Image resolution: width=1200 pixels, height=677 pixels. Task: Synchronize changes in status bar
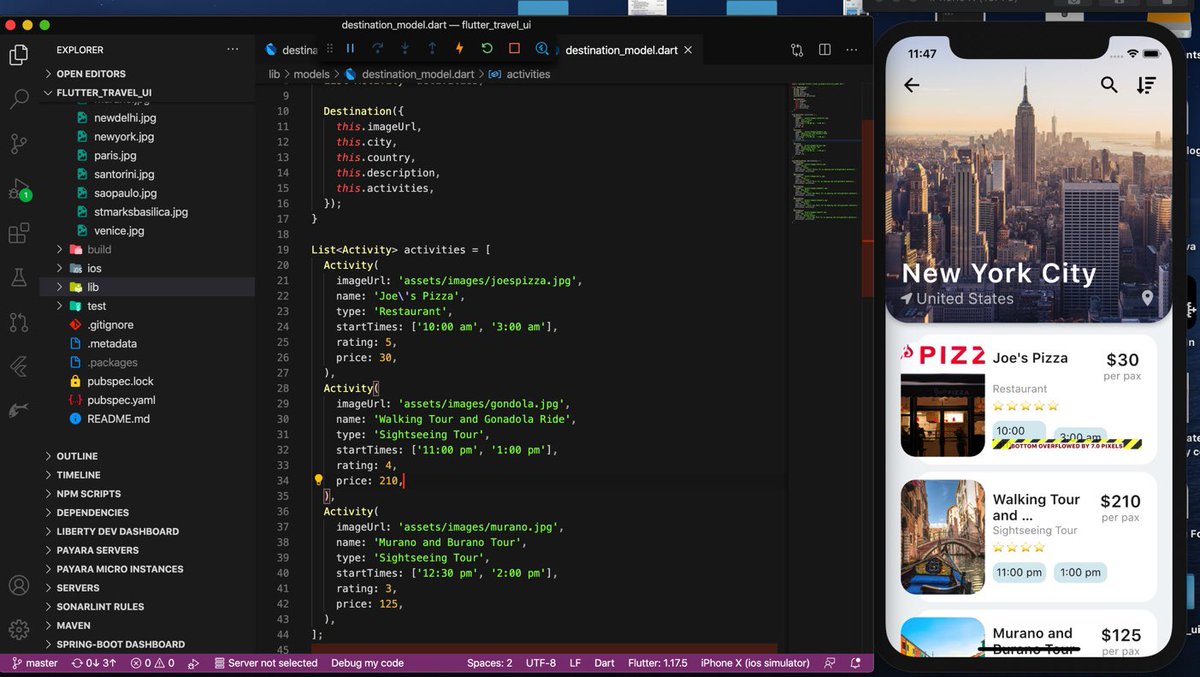click(x=93, y=663)
